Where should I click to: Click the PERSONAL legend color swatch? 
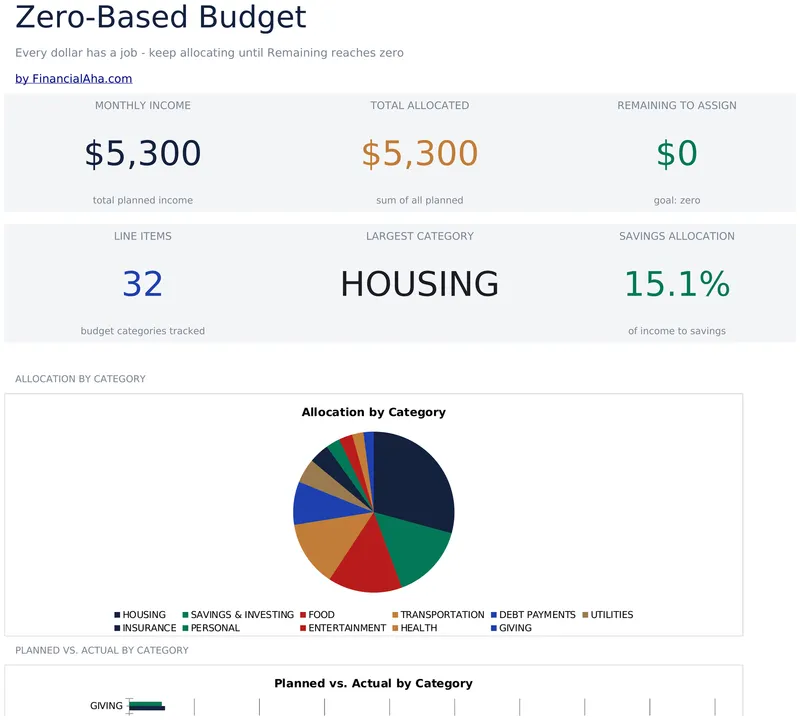[186, 628]
